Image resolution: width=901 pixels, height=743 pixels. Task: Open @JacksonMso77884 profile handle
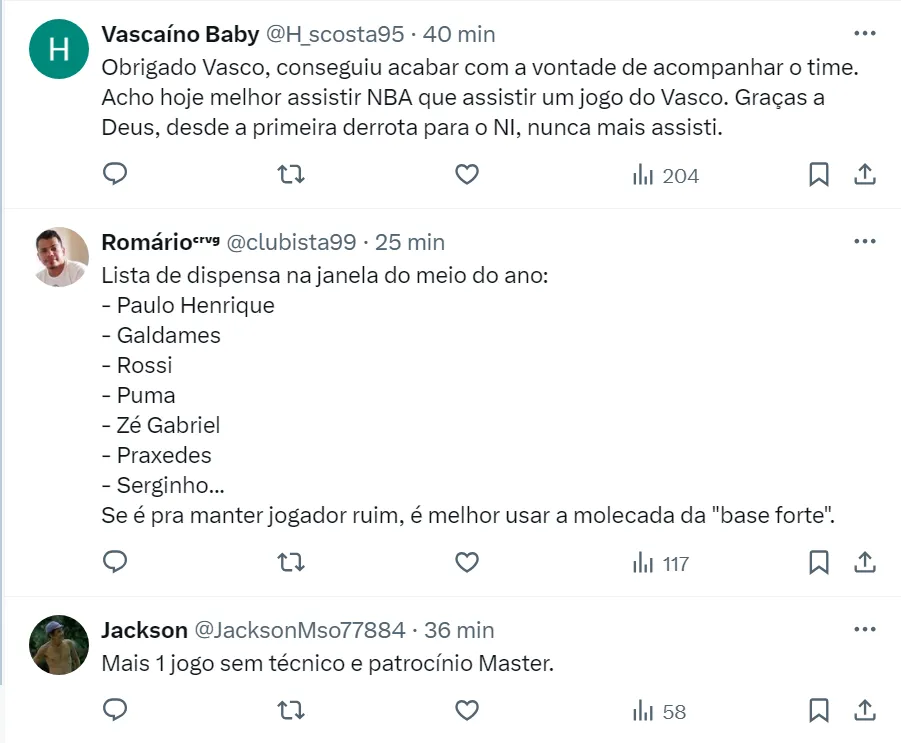coord(298,630)
